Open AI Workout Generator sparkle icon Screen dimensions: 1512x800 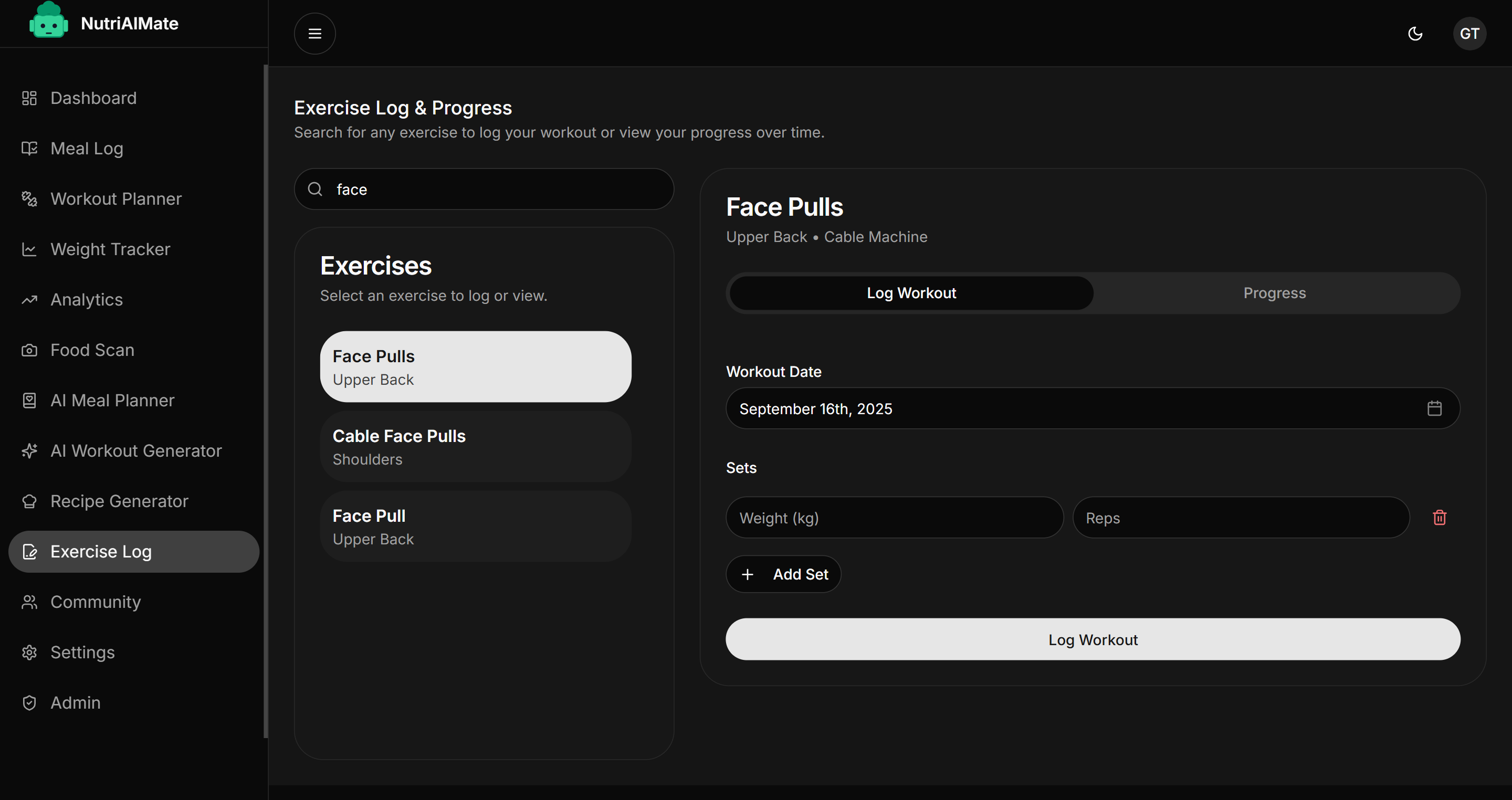click(29, 451)
